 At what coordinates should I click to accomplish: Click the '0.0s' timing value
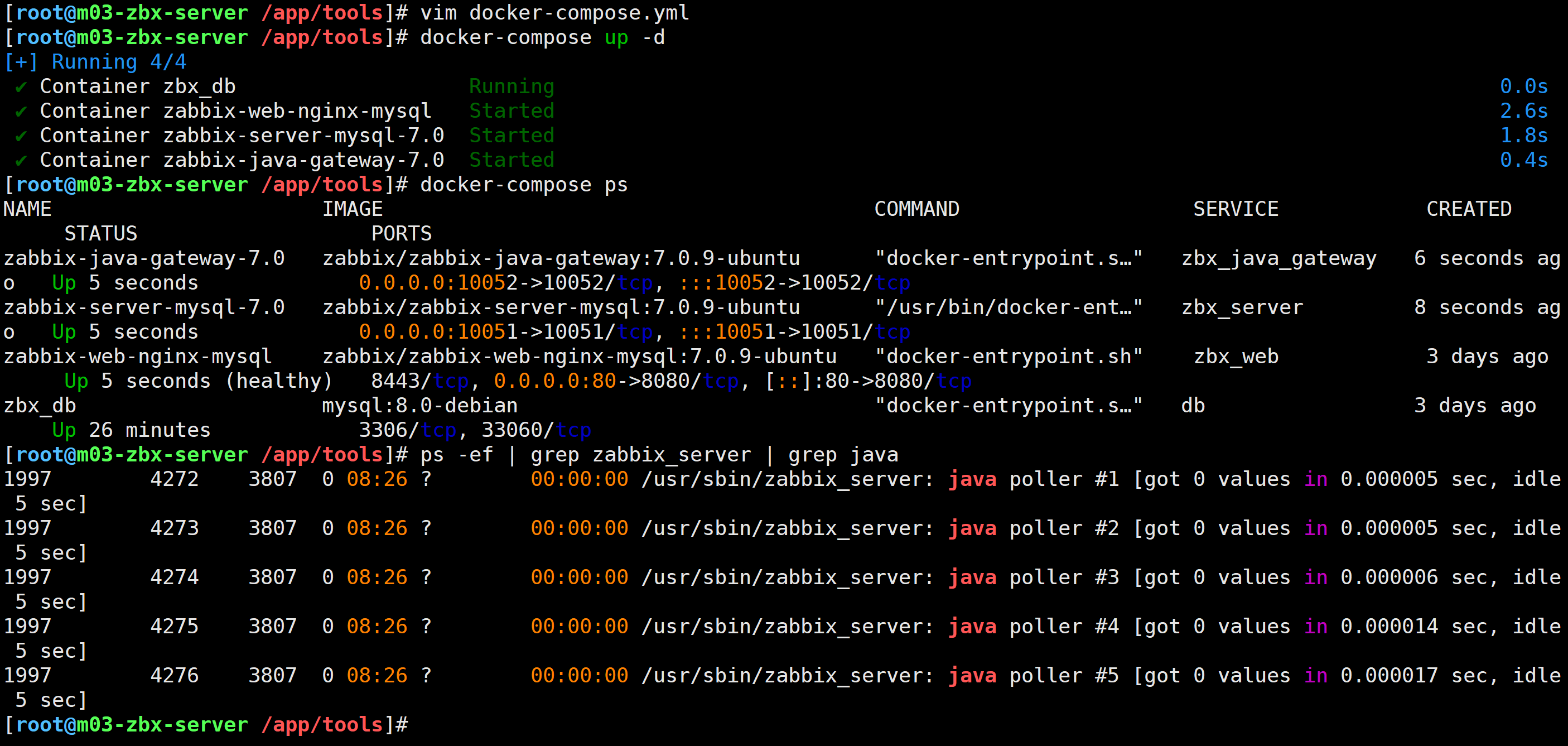pos(1523,86)
